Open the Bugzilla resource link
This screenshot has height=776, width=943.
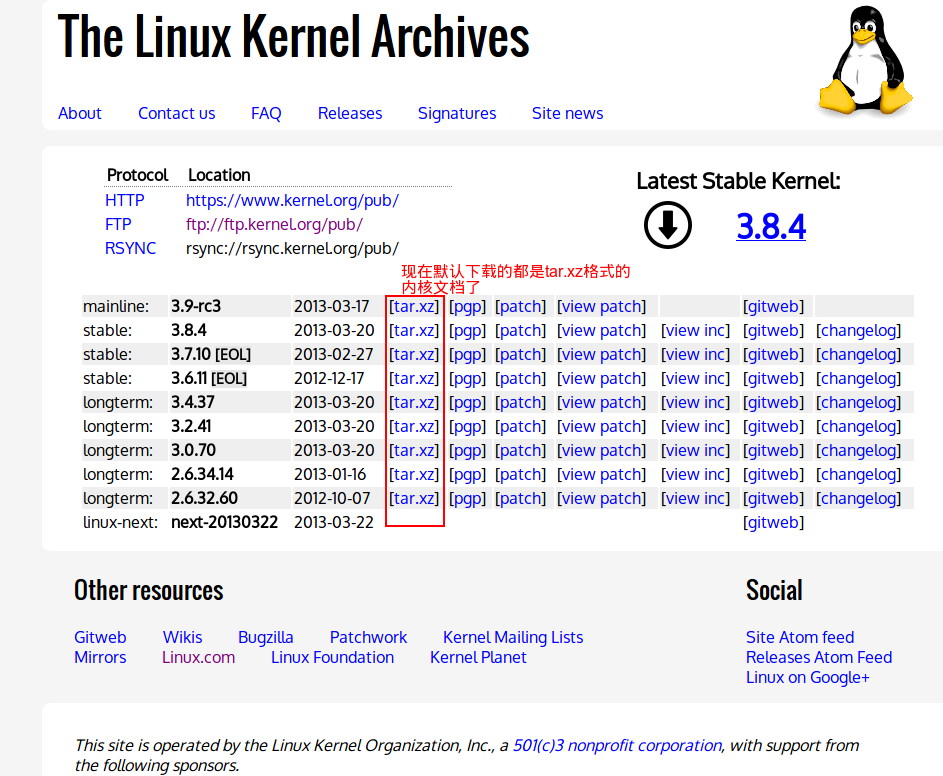(x=265, y=637)
